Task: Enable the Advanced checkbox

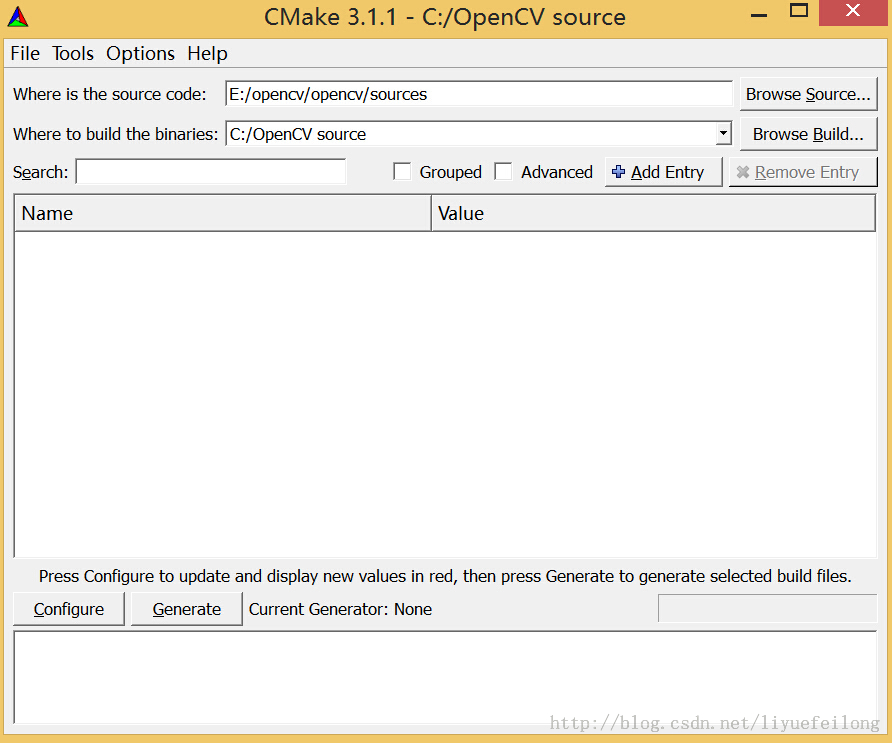Action: point(503,172)
